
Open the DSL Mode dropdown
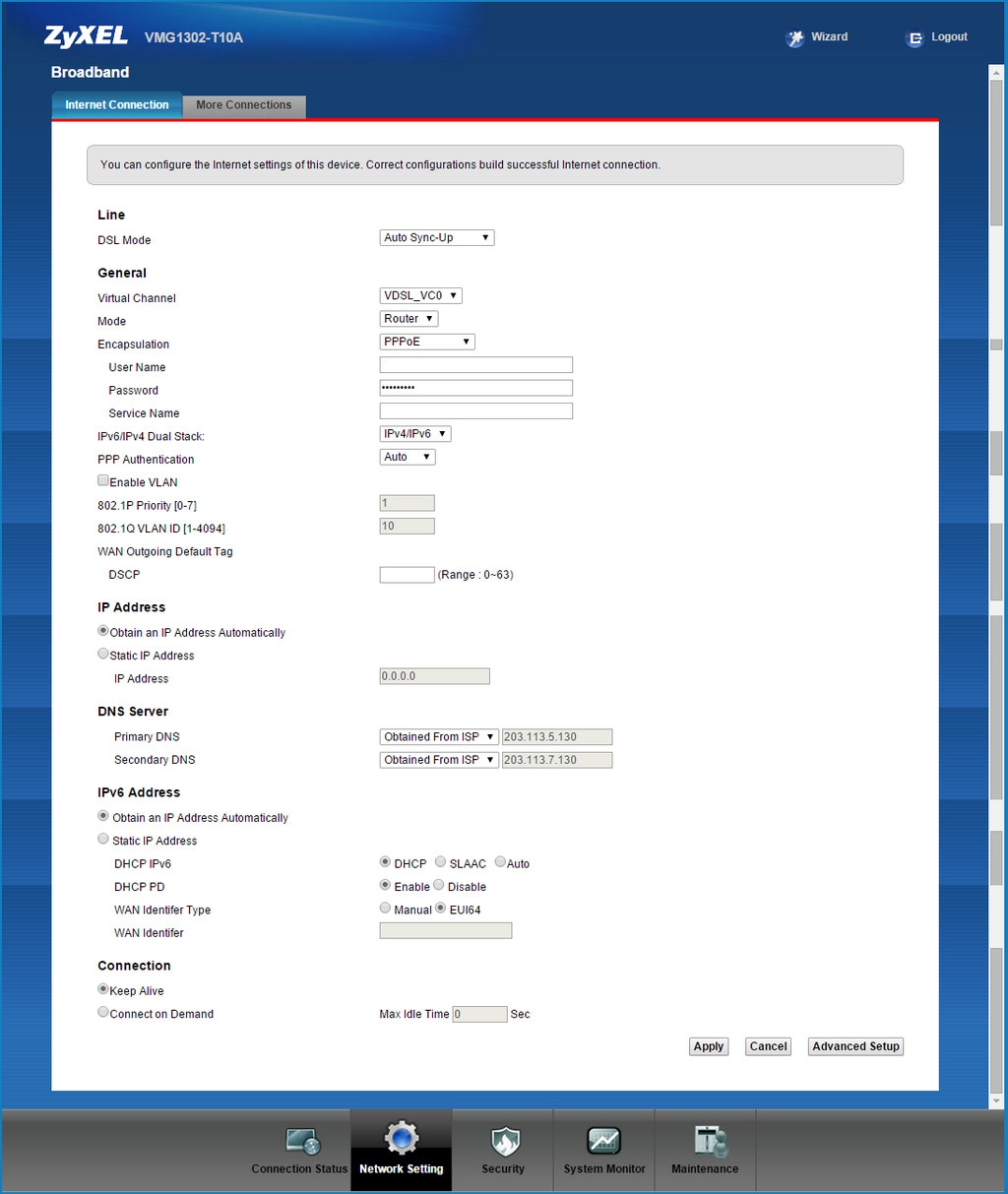click(x=437, y=238)
